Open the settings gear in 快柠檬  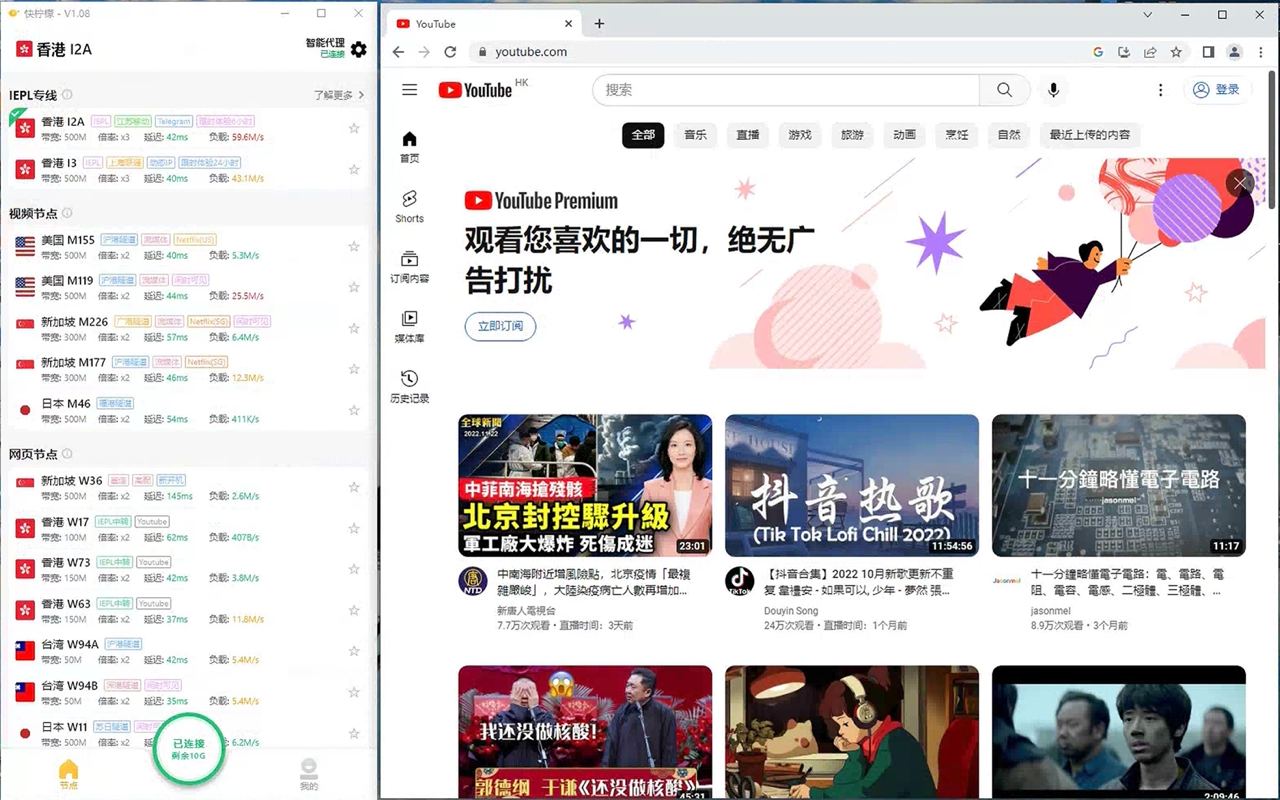click(x=358, y=47)
